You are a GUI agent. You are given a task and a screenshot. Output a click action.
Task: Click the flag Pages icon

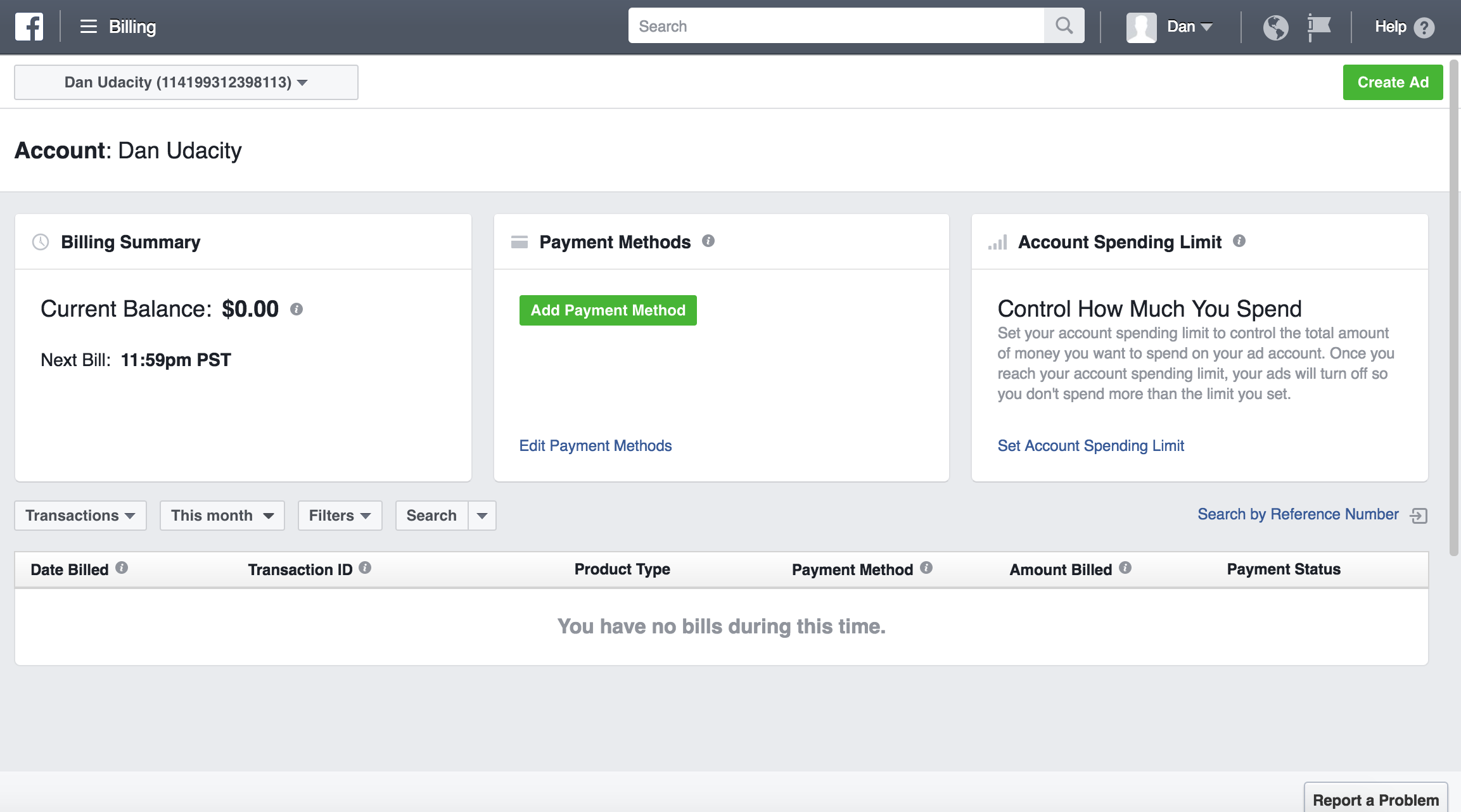pos(1320,27)
